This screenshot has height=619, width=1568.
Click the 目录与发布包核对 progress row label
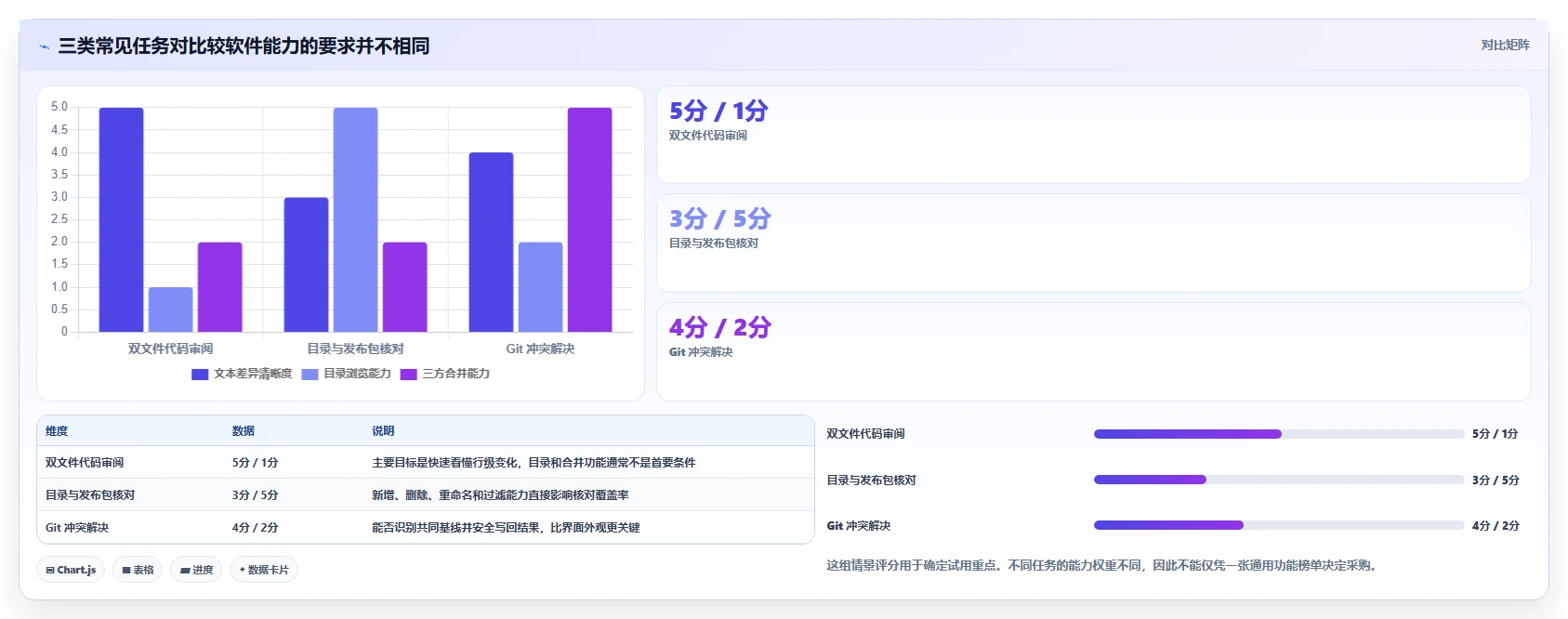(871, 481)
